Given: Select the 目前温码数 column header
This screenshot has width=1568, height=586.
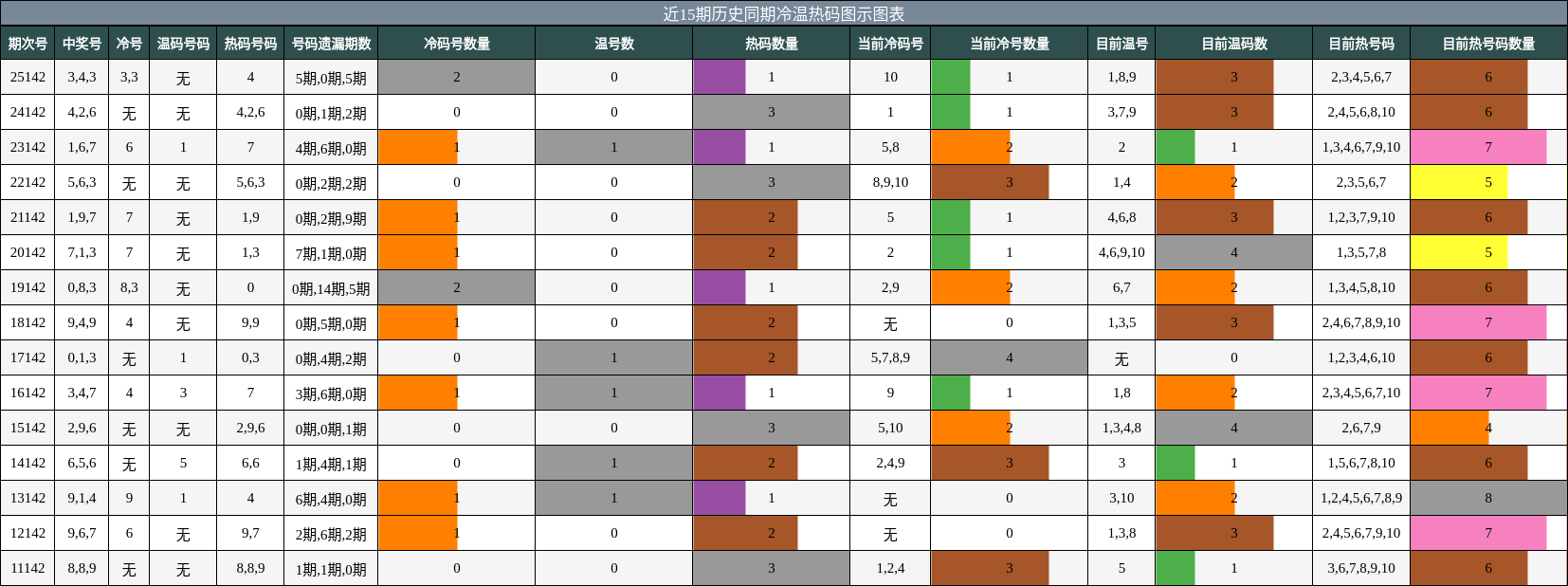Looking at the screenshot, I should (1233, 44).
